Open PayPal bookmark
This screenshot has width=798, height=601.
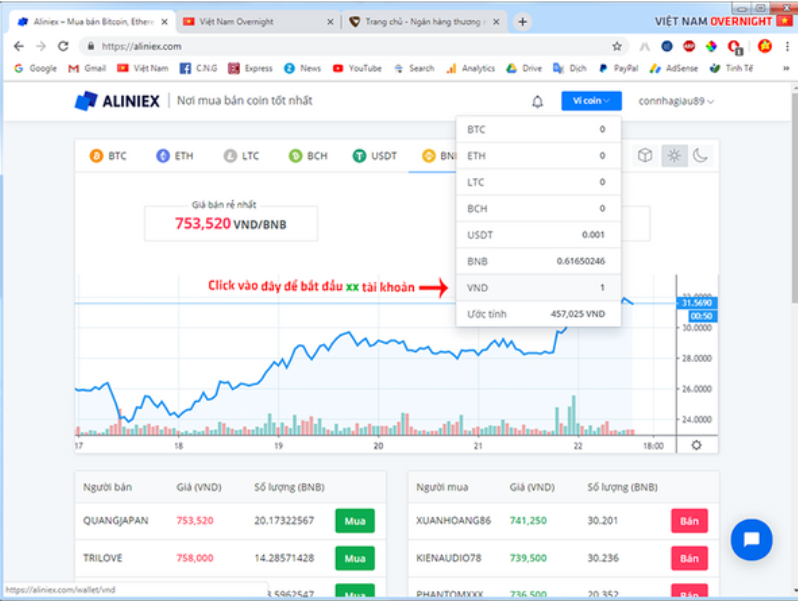tap(618, 68)
